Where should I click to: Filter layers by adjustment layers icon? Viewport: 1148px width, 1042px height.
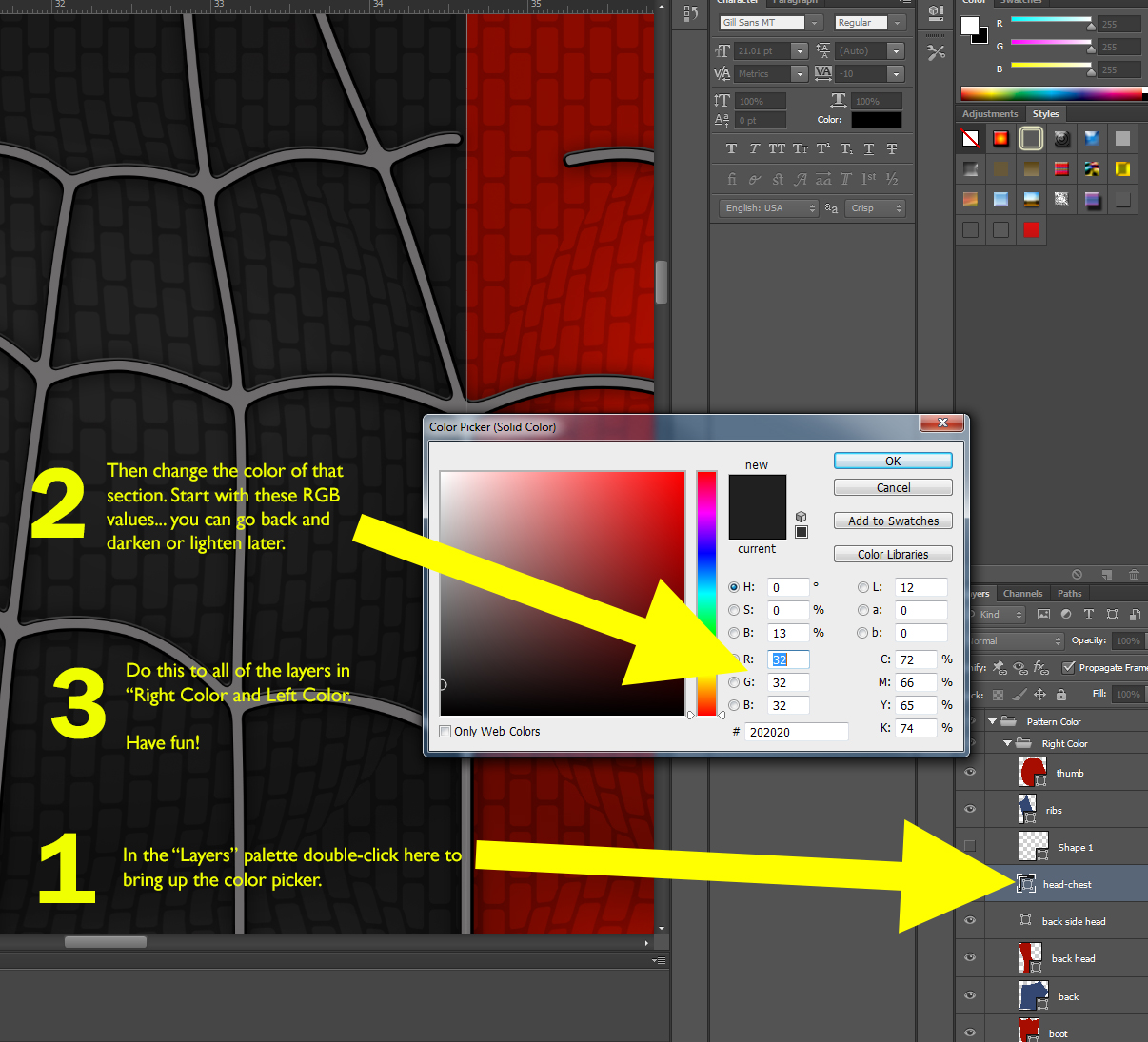(1066, 615)
